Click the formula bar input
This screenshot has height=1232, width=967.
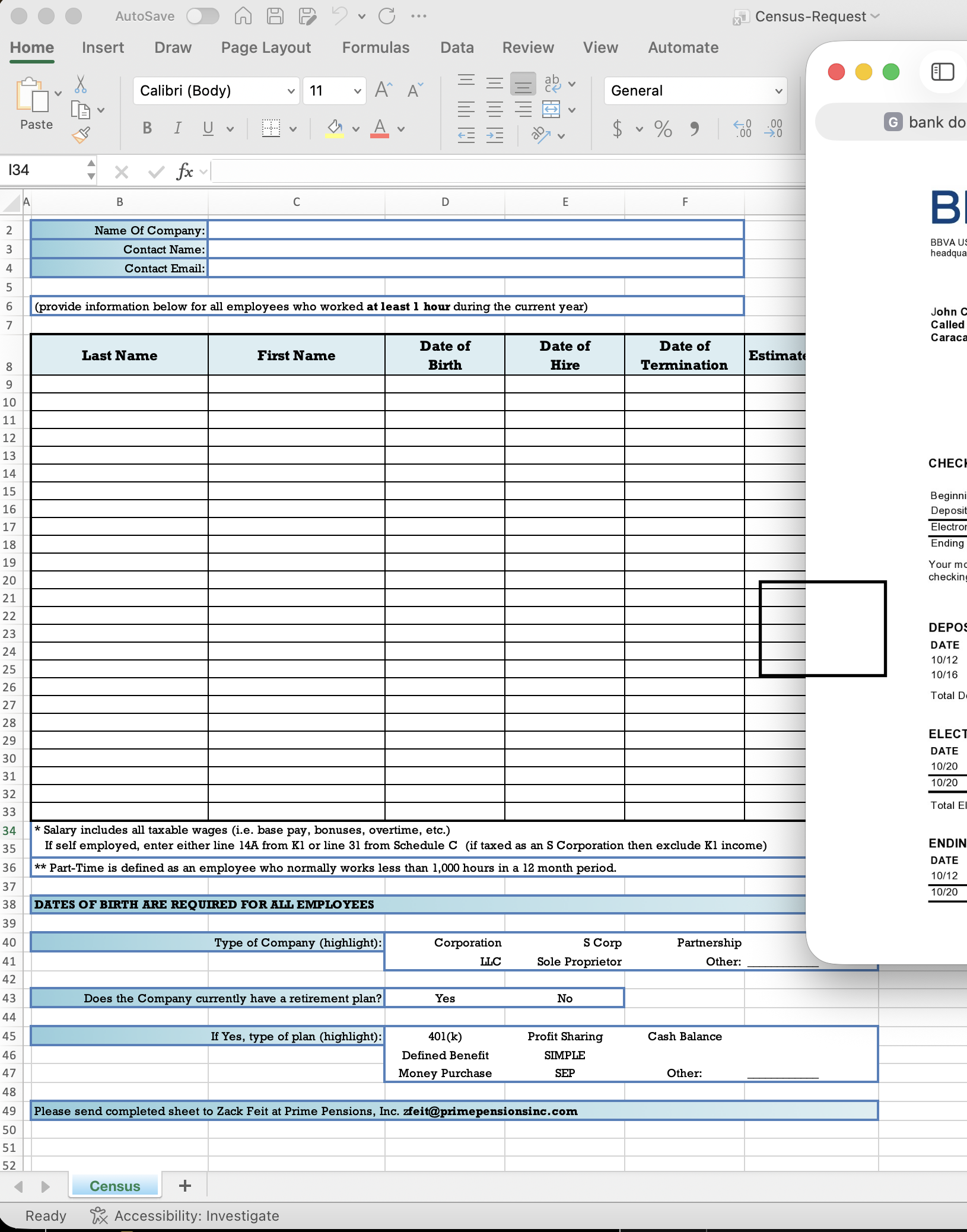507,172
